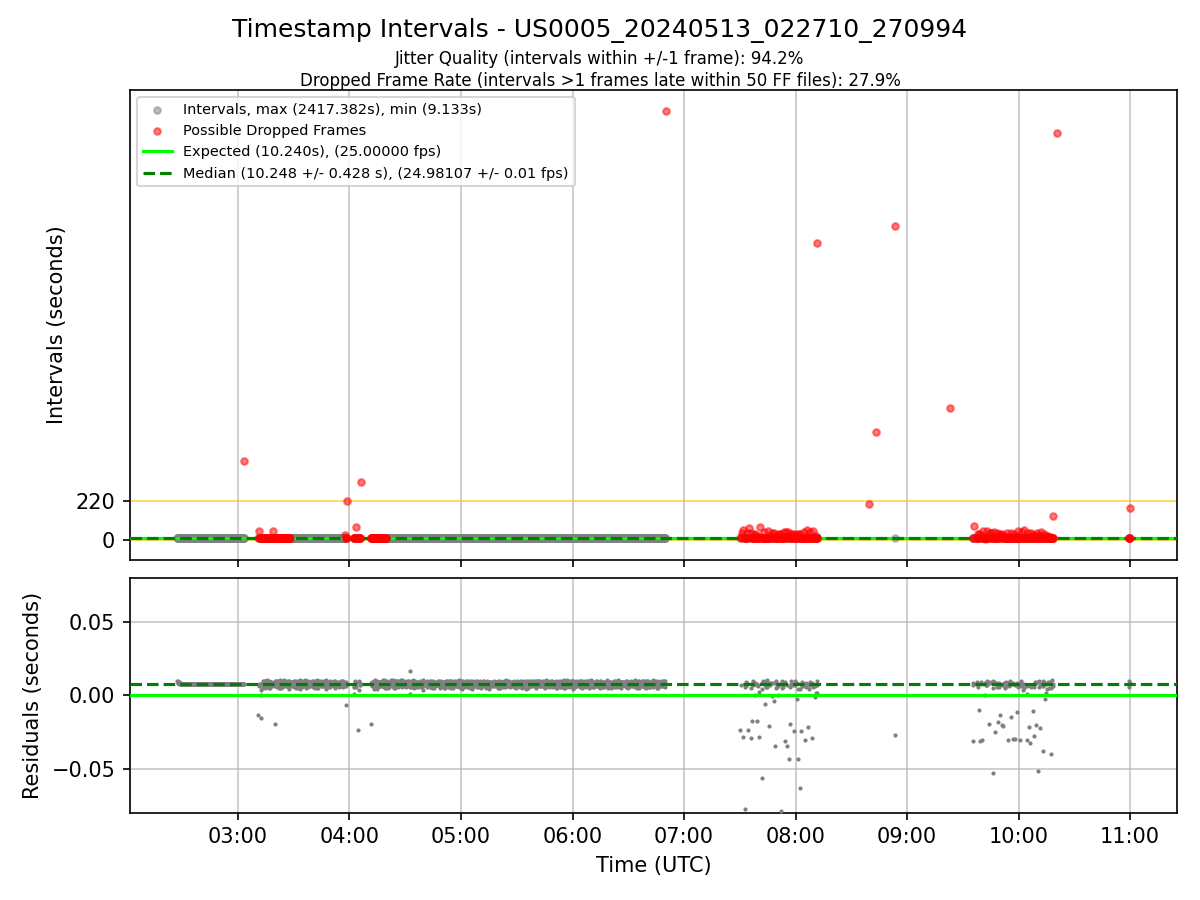1200x900 pixels.
Task: Click the highest red point just before 07:00
Action: (666, 111)
